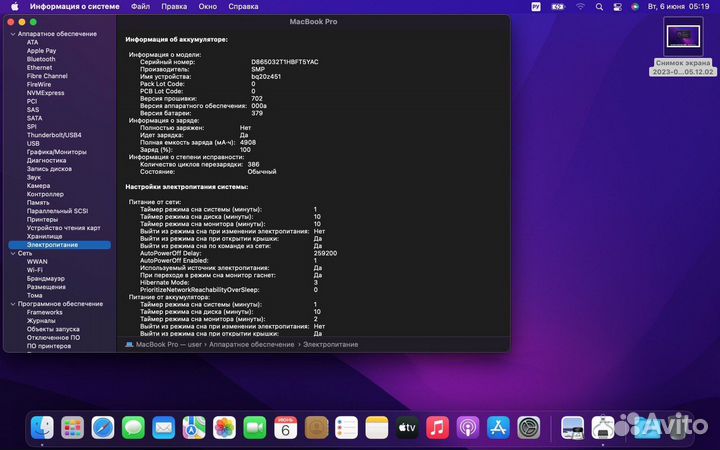Viewport: 720px width, 450px height.
Task: Open Calendar showing June 6 in Dock
Action: pyautogui.click(x=285, y=428)
